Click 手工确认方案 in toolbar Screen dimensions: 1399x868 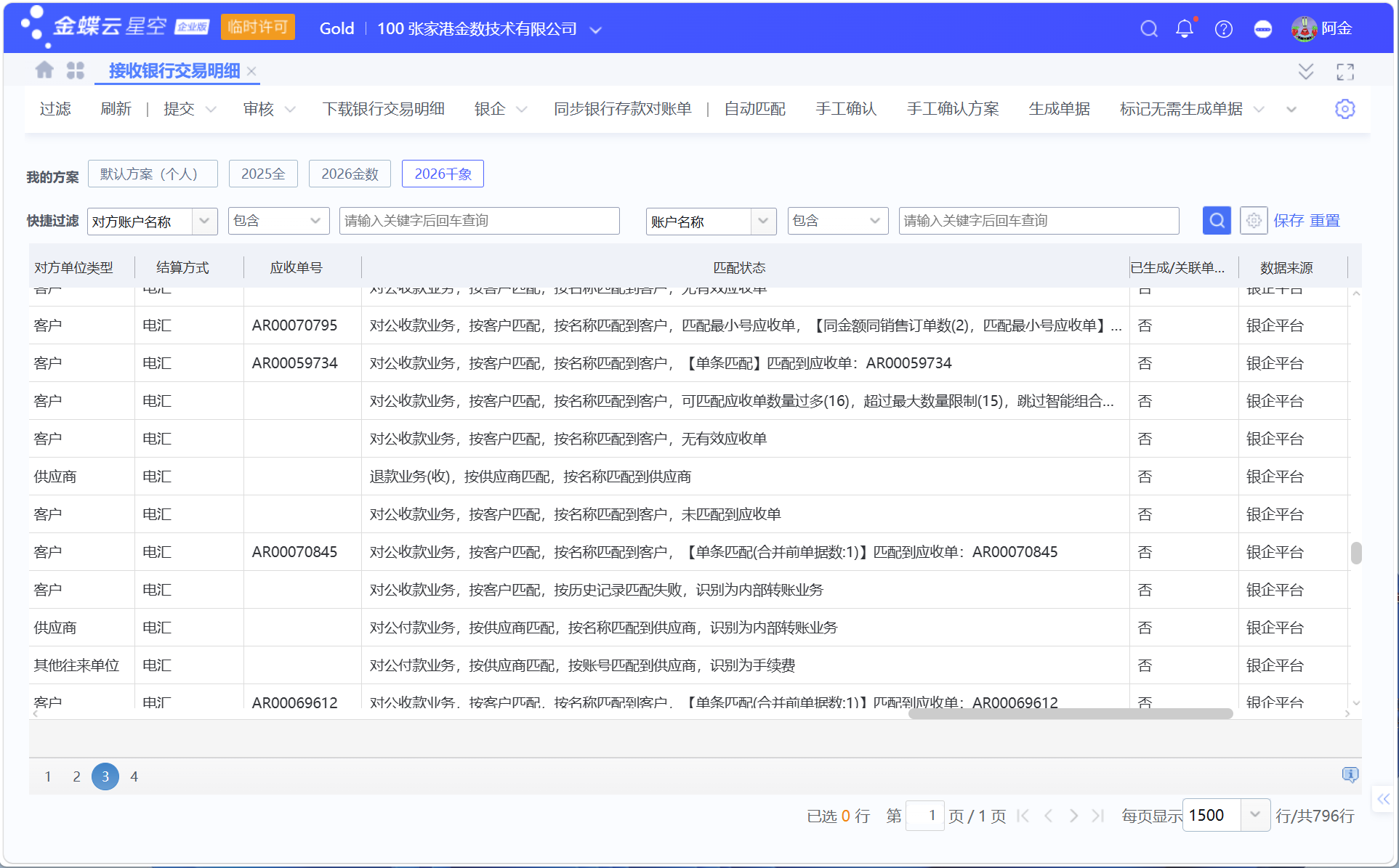pos(952,109)
